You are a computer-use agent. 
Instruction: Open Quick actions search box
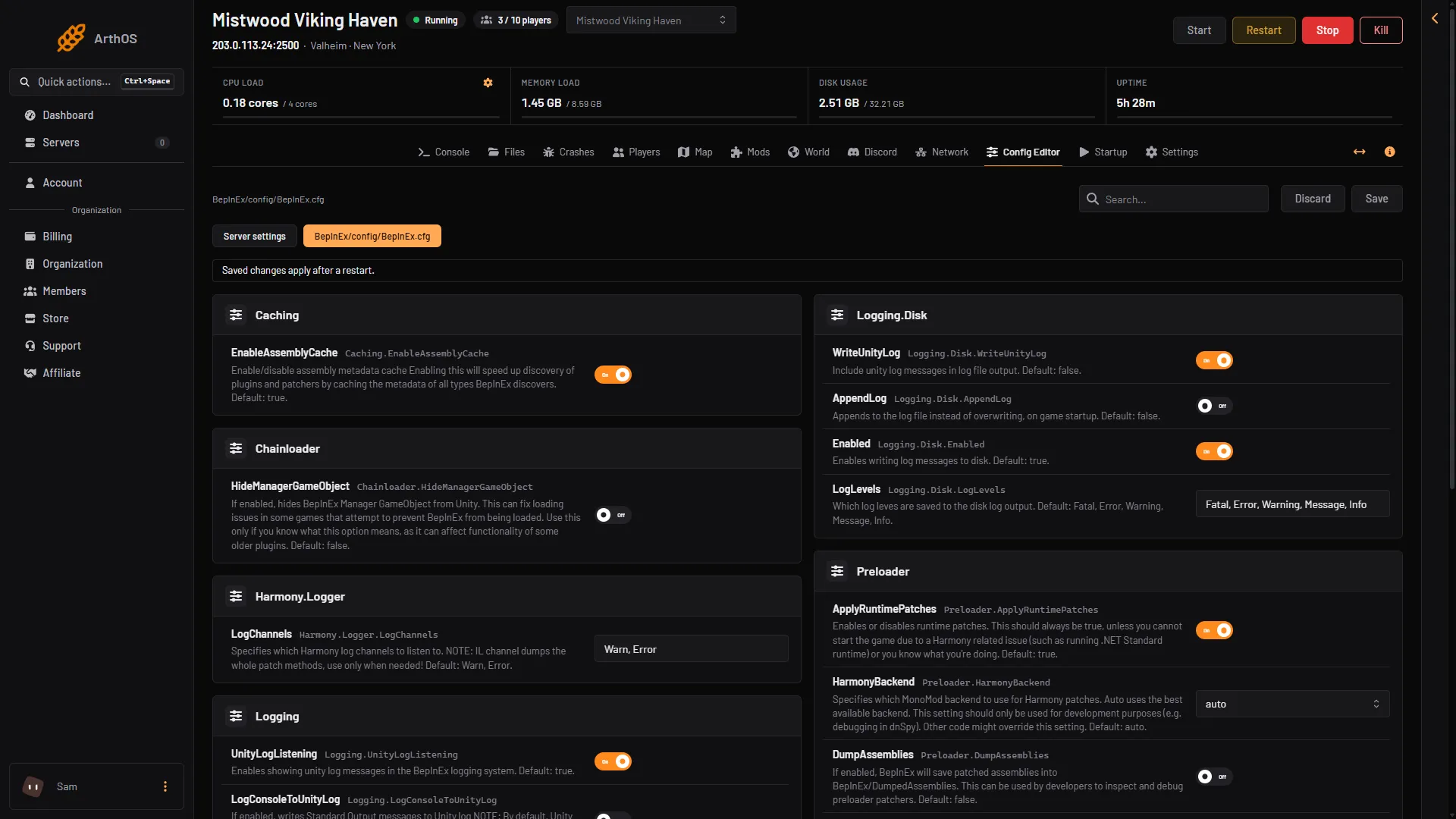click(96, 82)
